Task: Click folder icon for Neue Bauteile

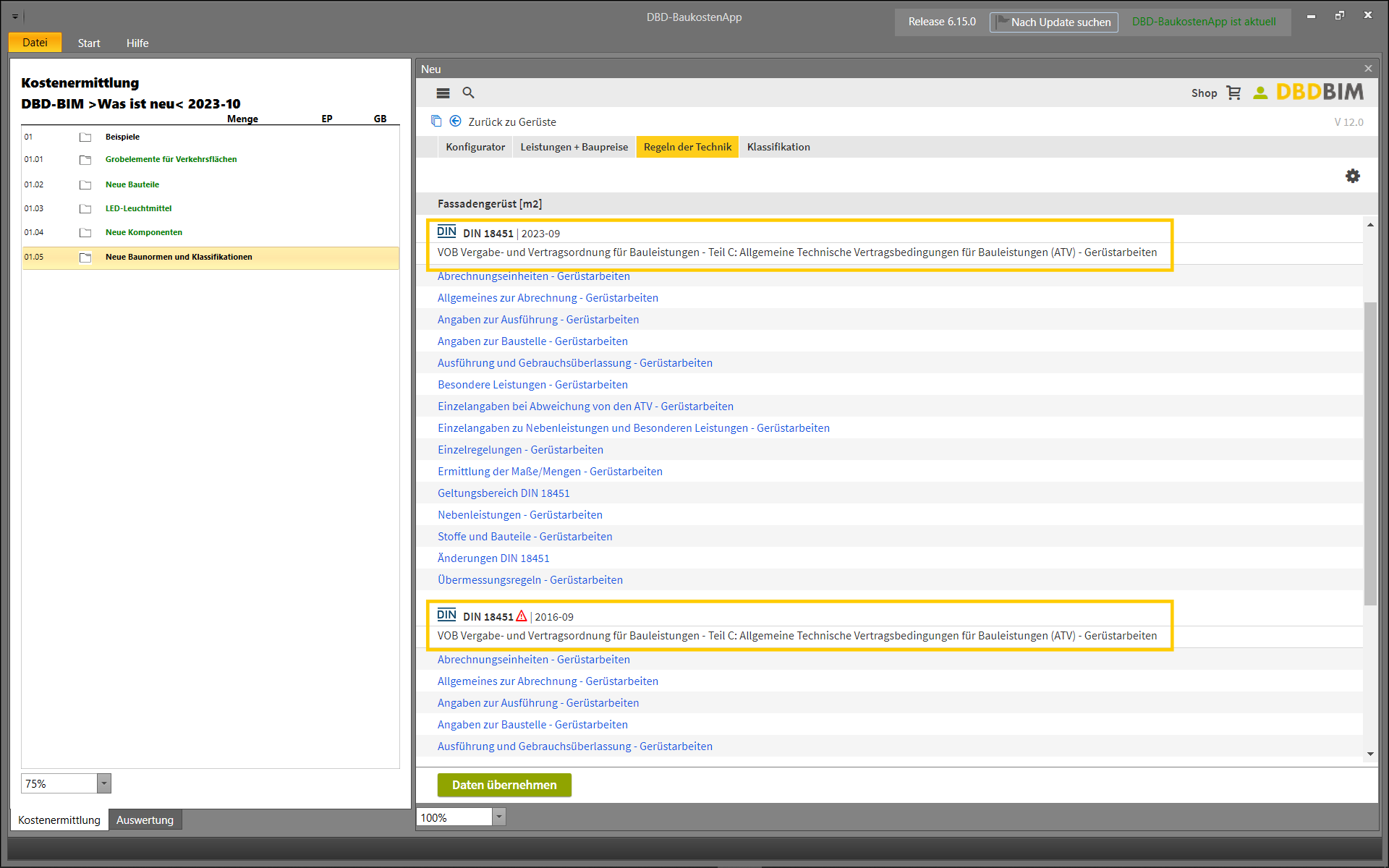Action: click(x=85, y=185)
